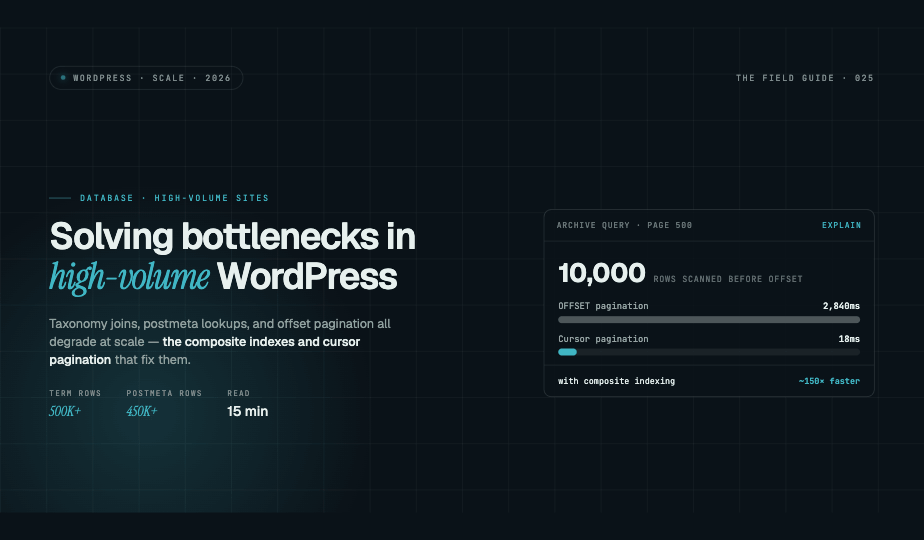Viewport: 924px width, 540px height.
Task: Click 'with composite indexing' text
Action: pyautogui.click(x=616, y=381)
